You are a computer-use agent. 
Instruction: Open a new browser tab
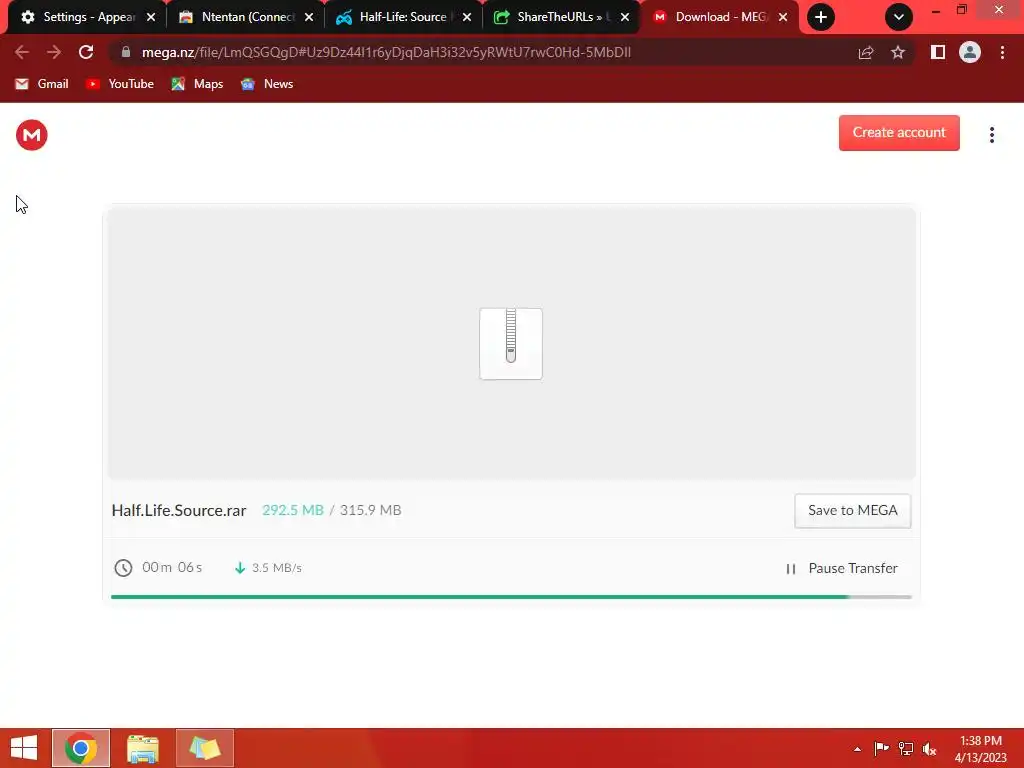821,17
